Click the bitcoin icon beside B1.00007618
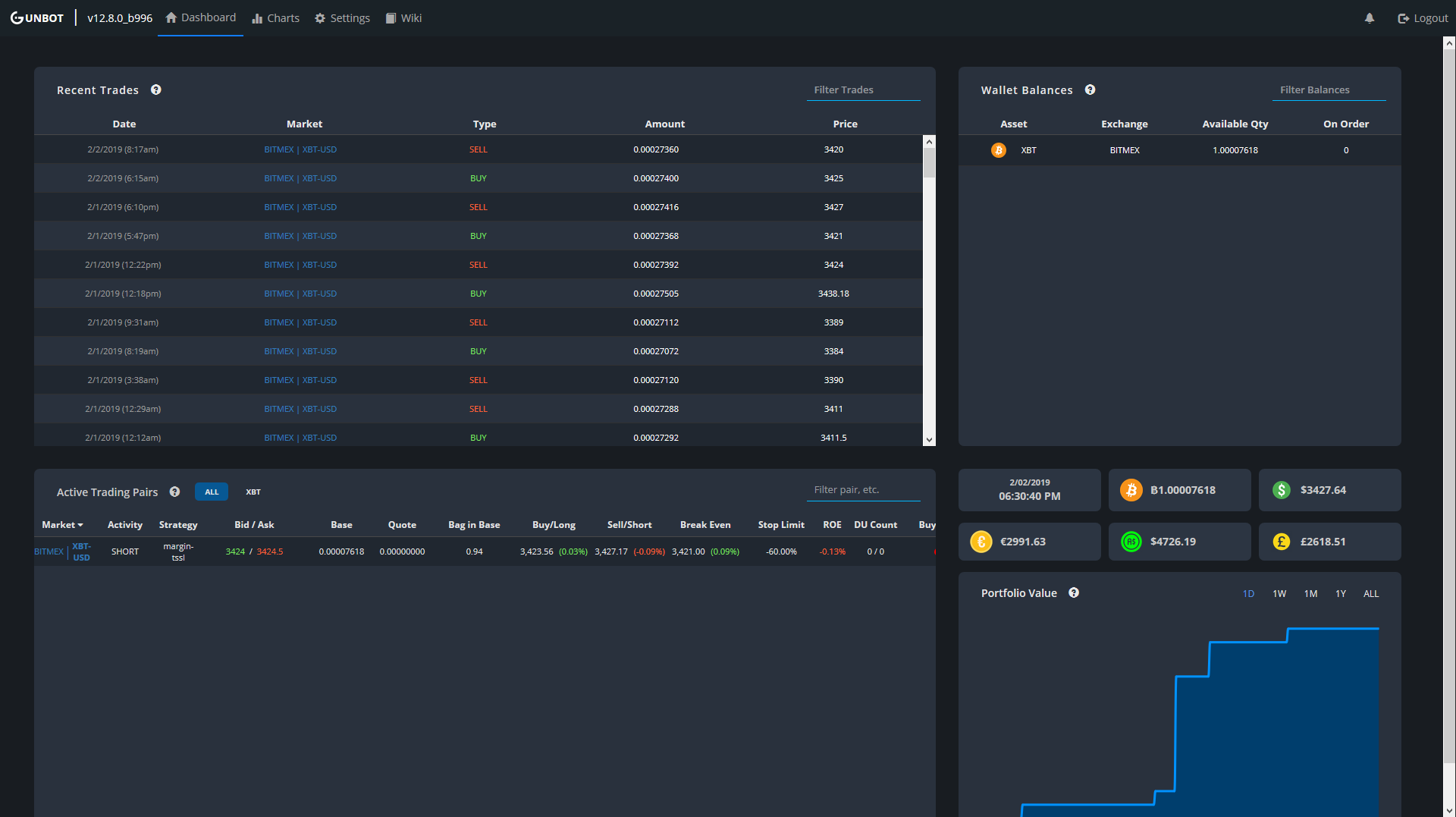This screenshot has height=817, width=1456. point(1131,490)
